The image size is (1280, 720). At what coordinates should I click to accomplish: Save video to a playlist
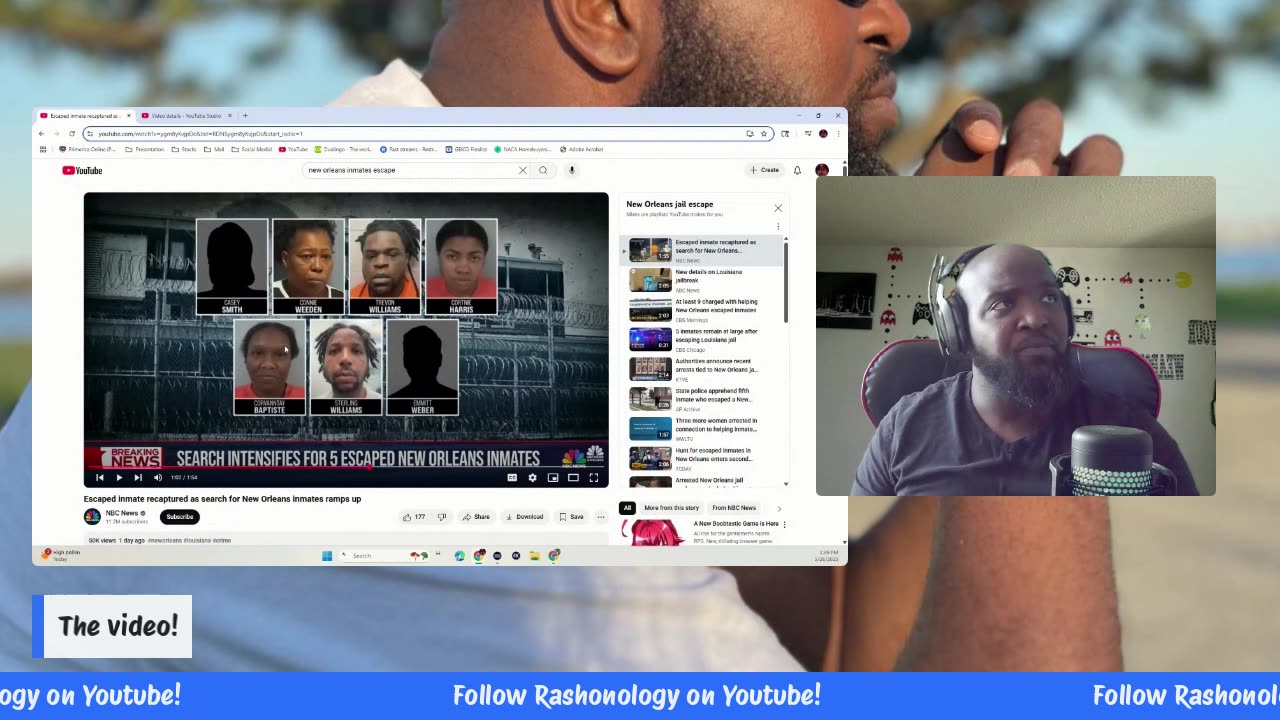click(x=571, y=517)
